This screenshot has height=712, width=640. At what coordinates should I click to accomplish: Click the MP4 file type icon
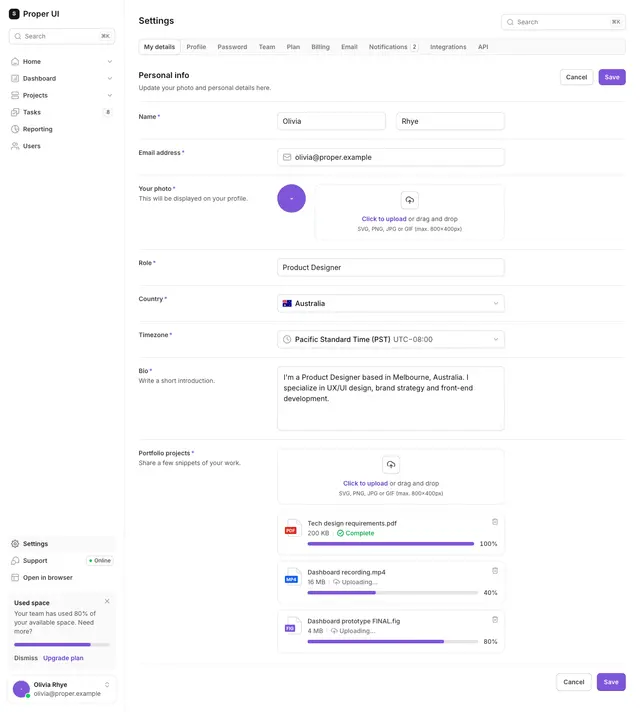293,577
